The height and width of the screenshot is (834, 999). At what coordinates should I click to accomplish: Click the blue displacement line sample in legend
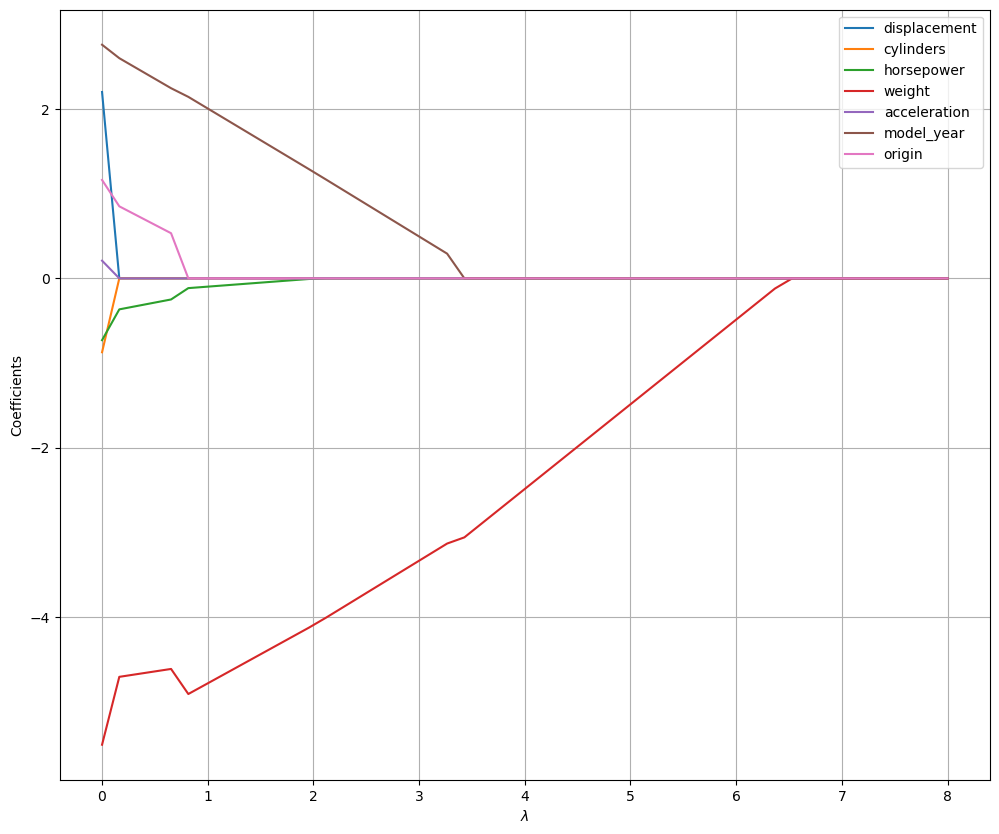point(859,28)
